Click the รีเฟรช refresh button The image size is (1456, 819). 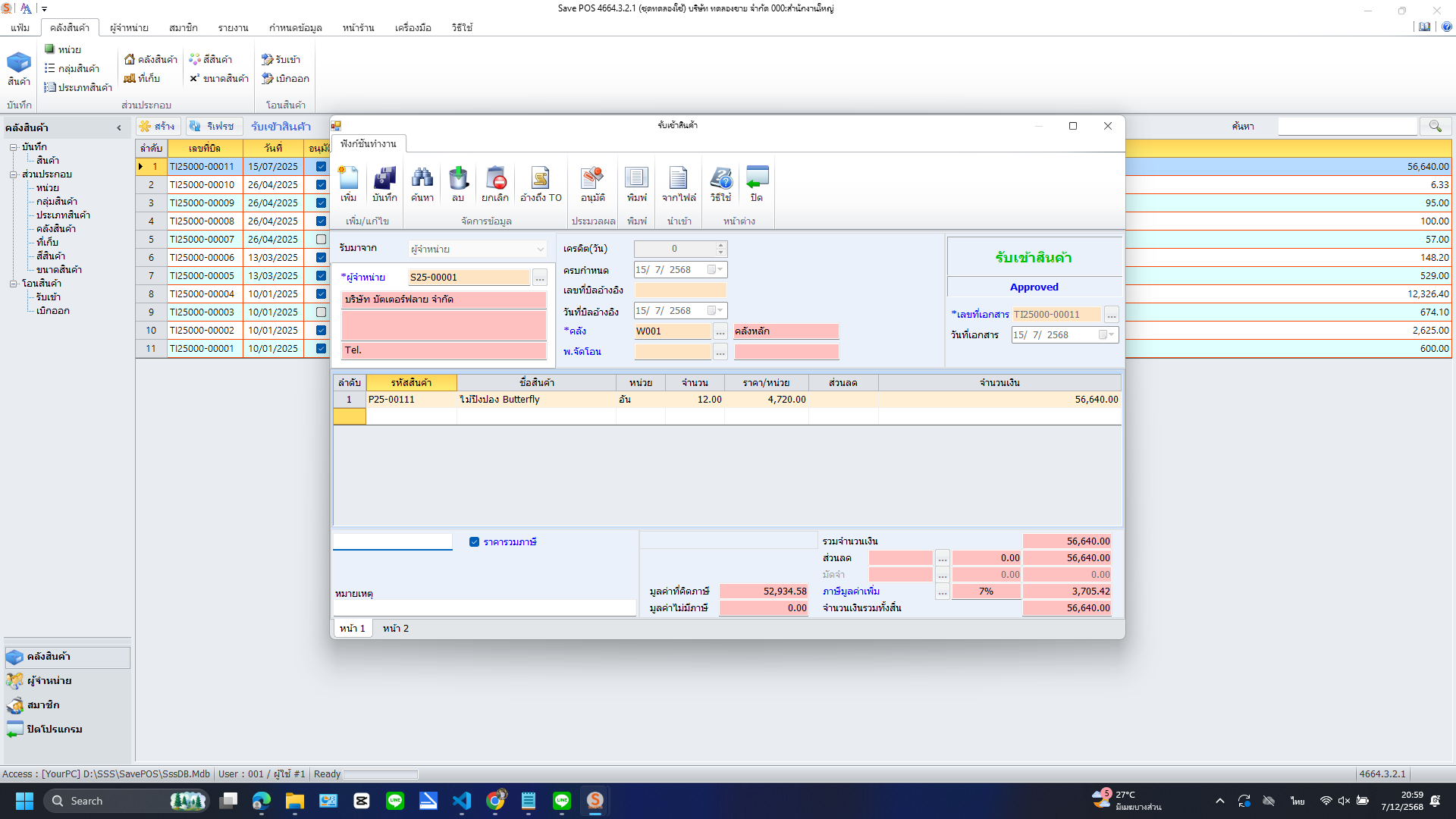[215, 126]
